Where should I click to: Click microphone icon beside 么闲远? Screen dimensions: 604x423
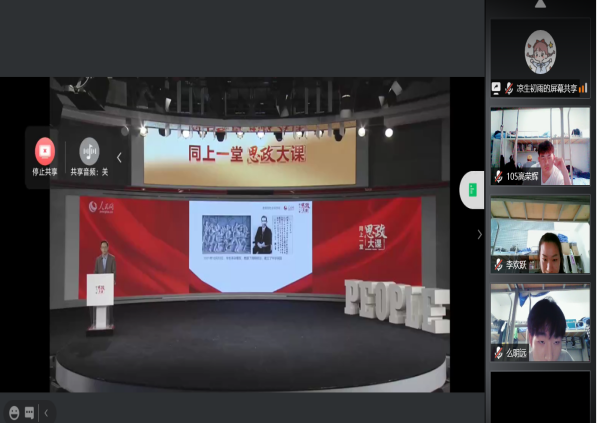pos(498,353)
